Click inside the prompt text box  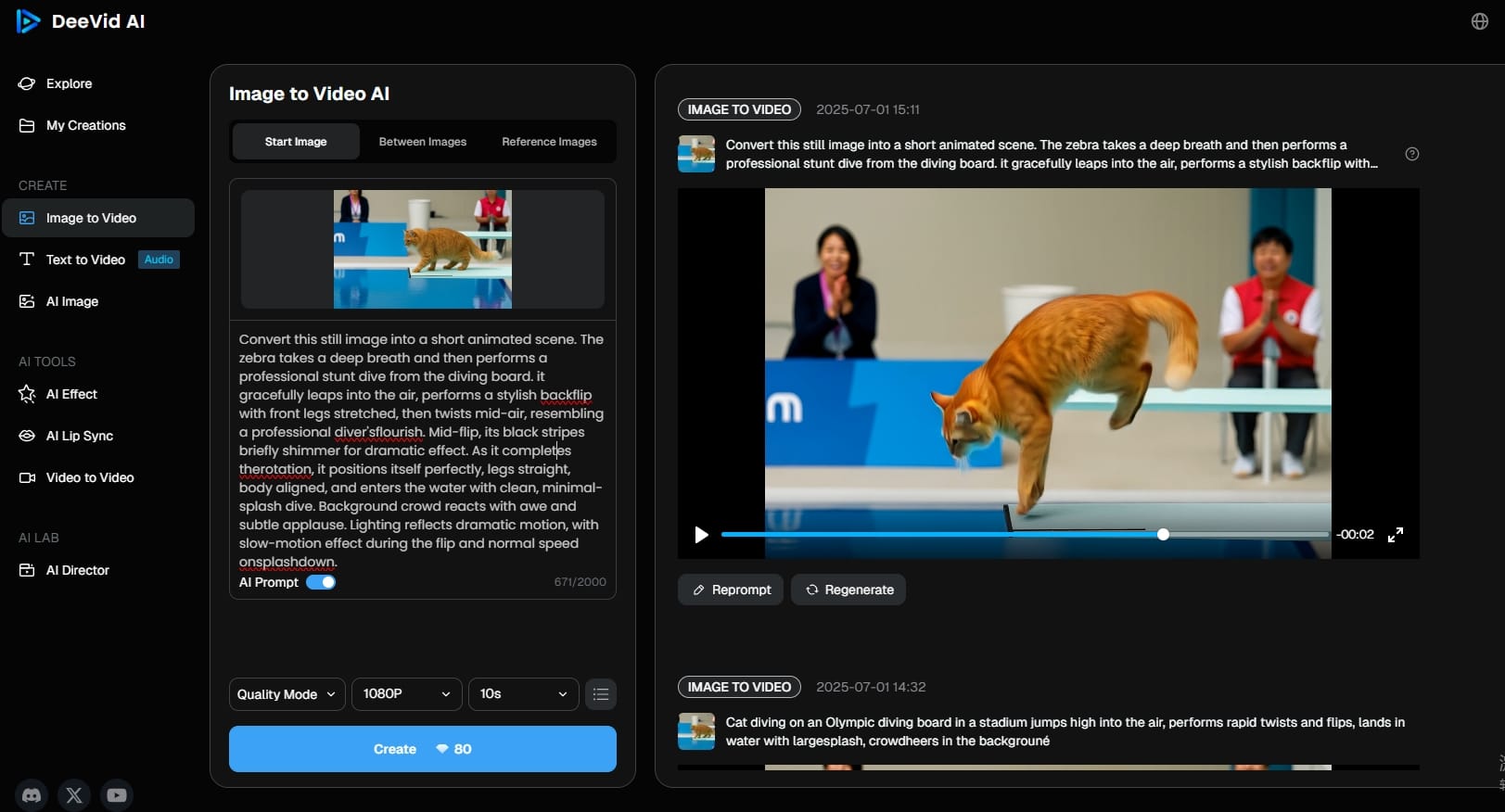[x=423, y=450]
